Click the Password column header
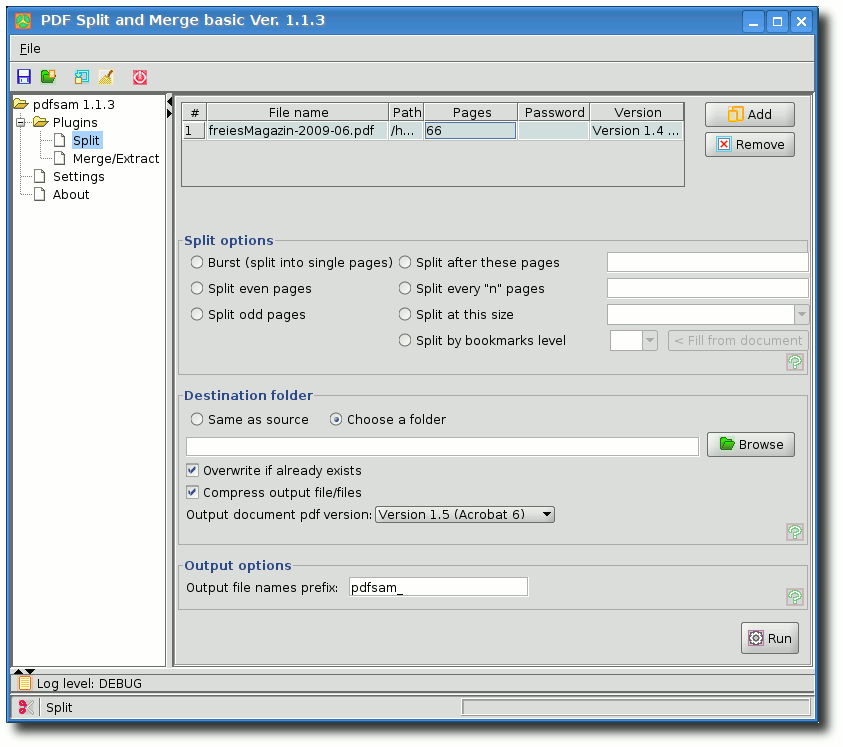843x747 pixels. 554,112
